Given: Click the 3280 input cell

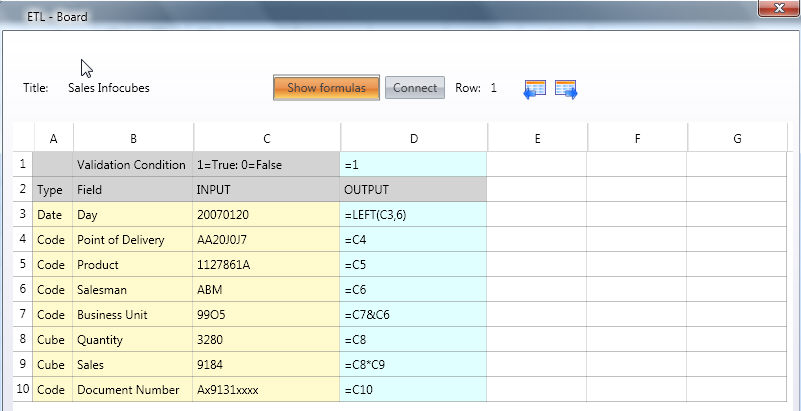Looking at the screenshot, I should click(x=266, y=340).
